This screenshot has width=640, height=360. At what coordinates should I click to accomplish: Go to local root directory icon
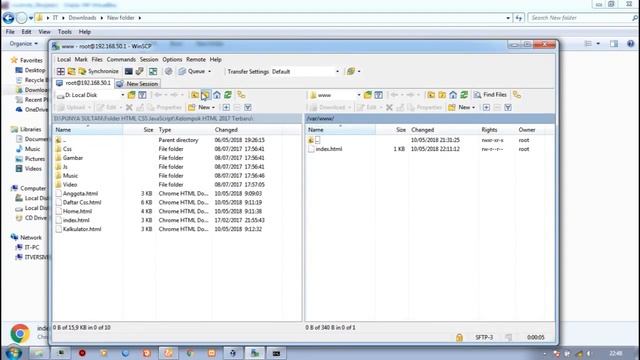[205, 95]
